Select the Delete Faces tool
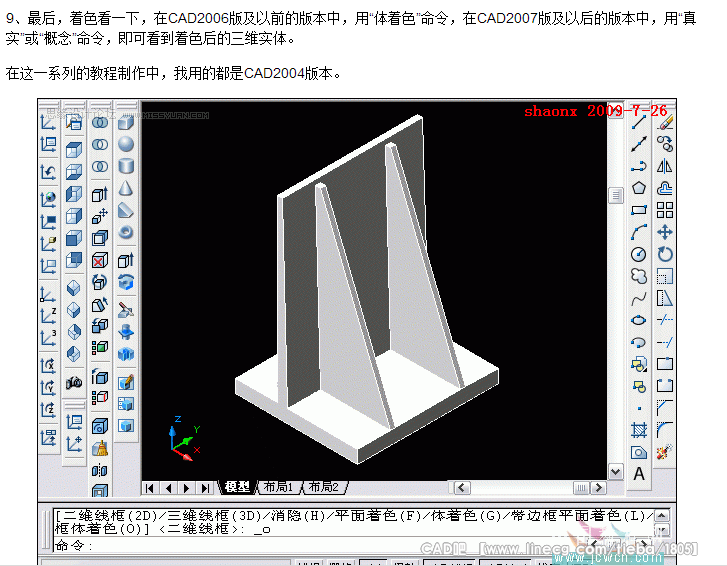Viewport: 727px width, 566px height. 100,261
